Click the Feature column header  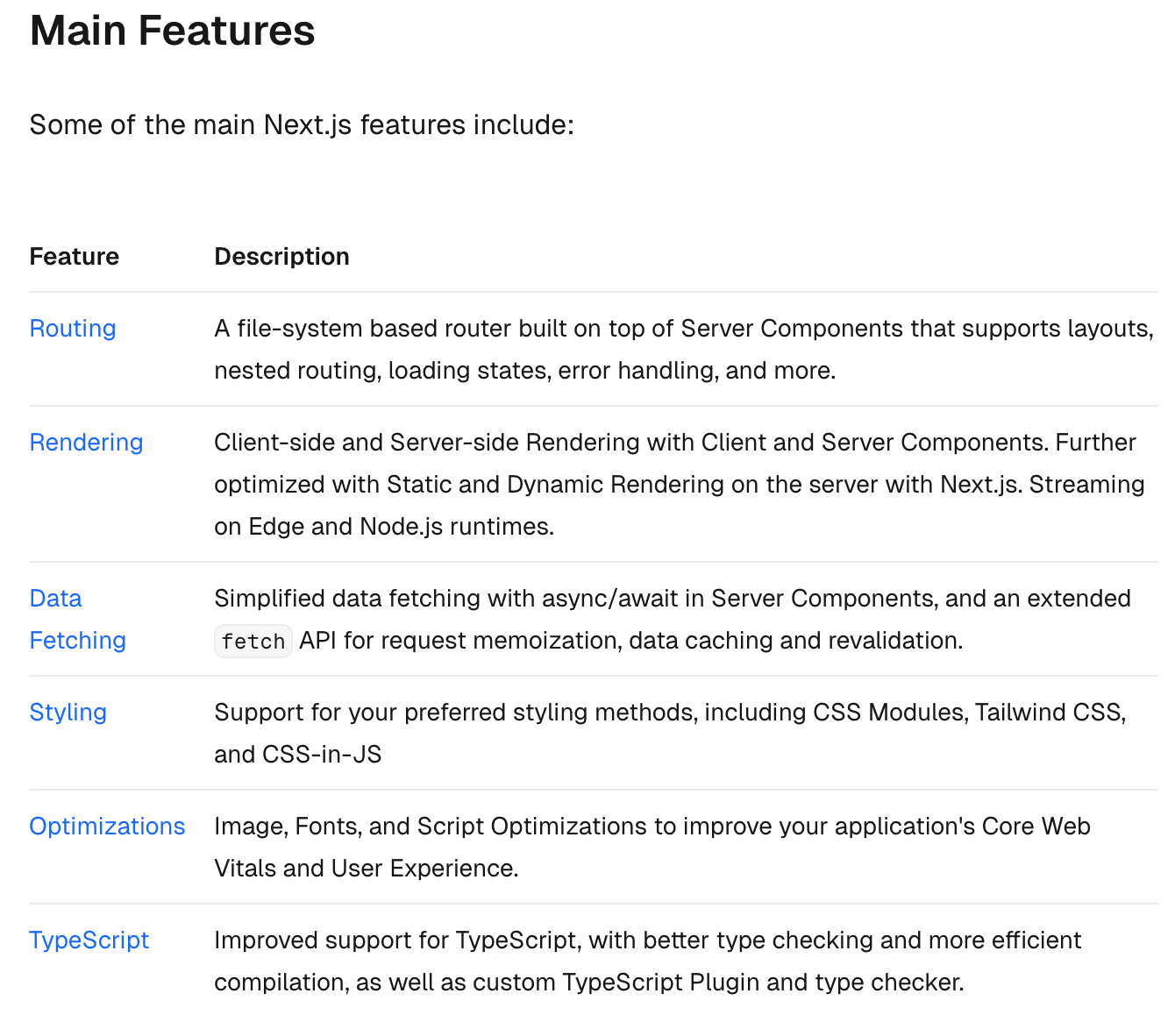click(75, 257)
